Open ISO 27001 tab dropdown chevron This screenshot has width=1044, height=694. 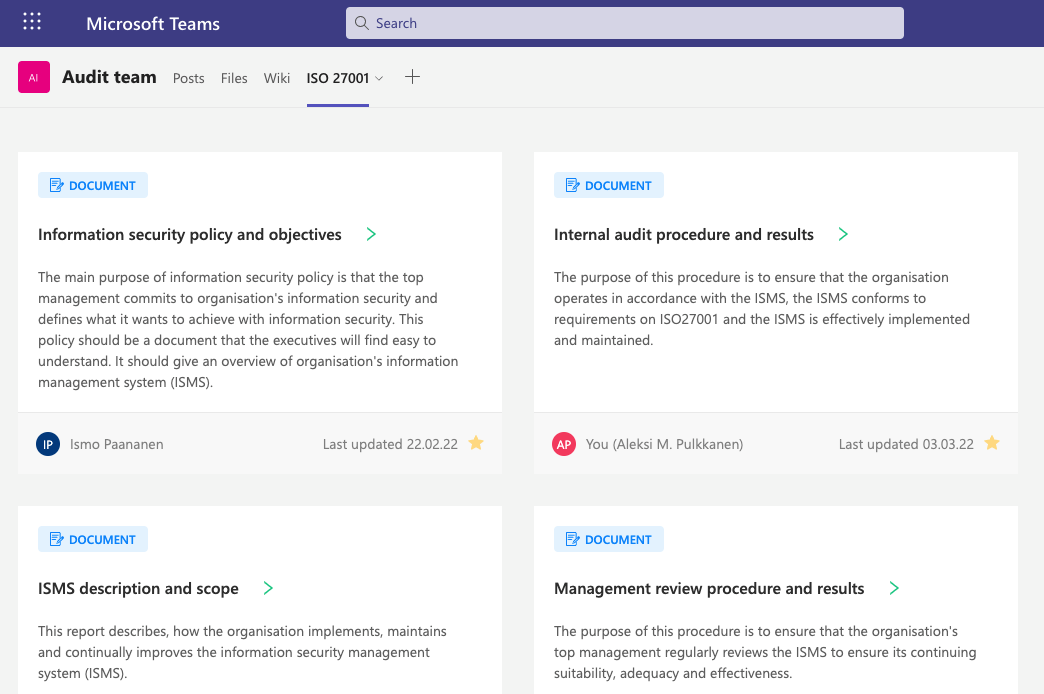click(x=380, y=79)
